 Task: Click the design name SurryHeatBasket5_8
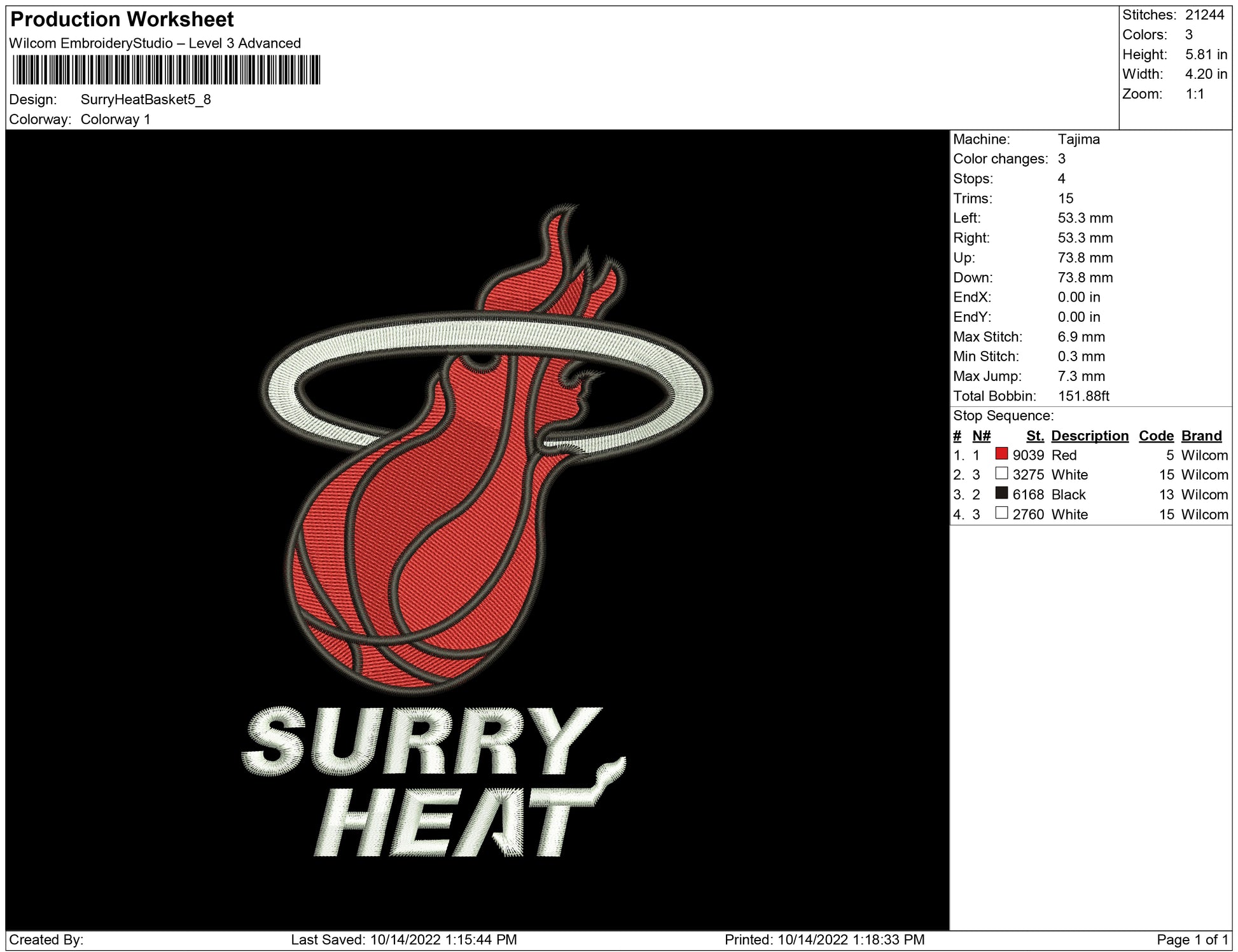point(146,100)
